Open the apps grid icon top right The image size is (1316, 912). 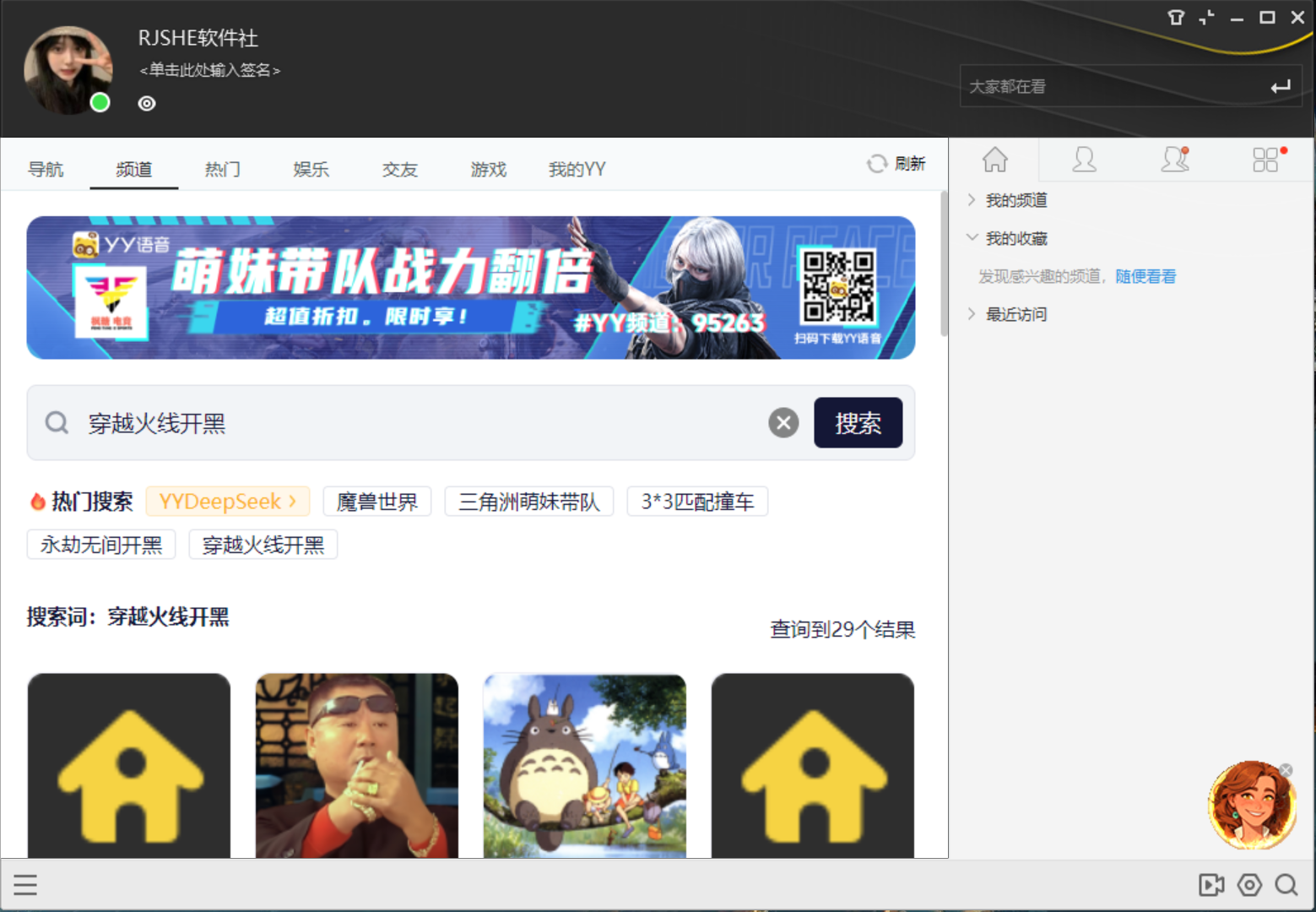(1265, 160)
